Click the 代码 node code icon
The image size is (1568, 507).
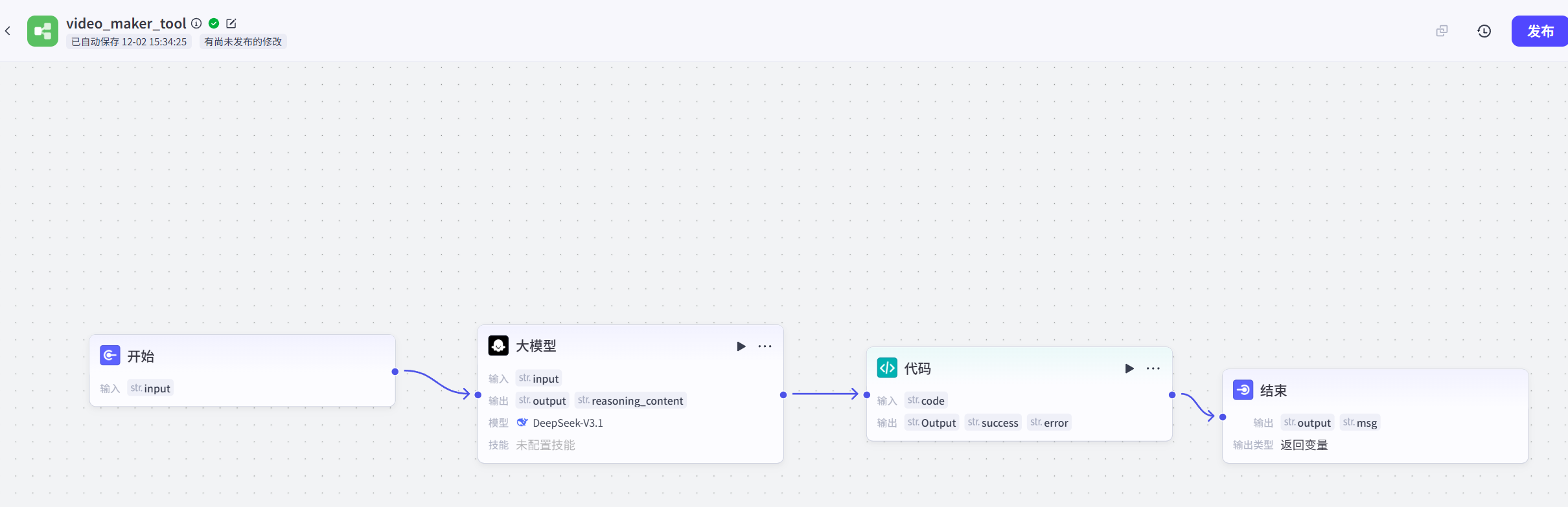887,368
